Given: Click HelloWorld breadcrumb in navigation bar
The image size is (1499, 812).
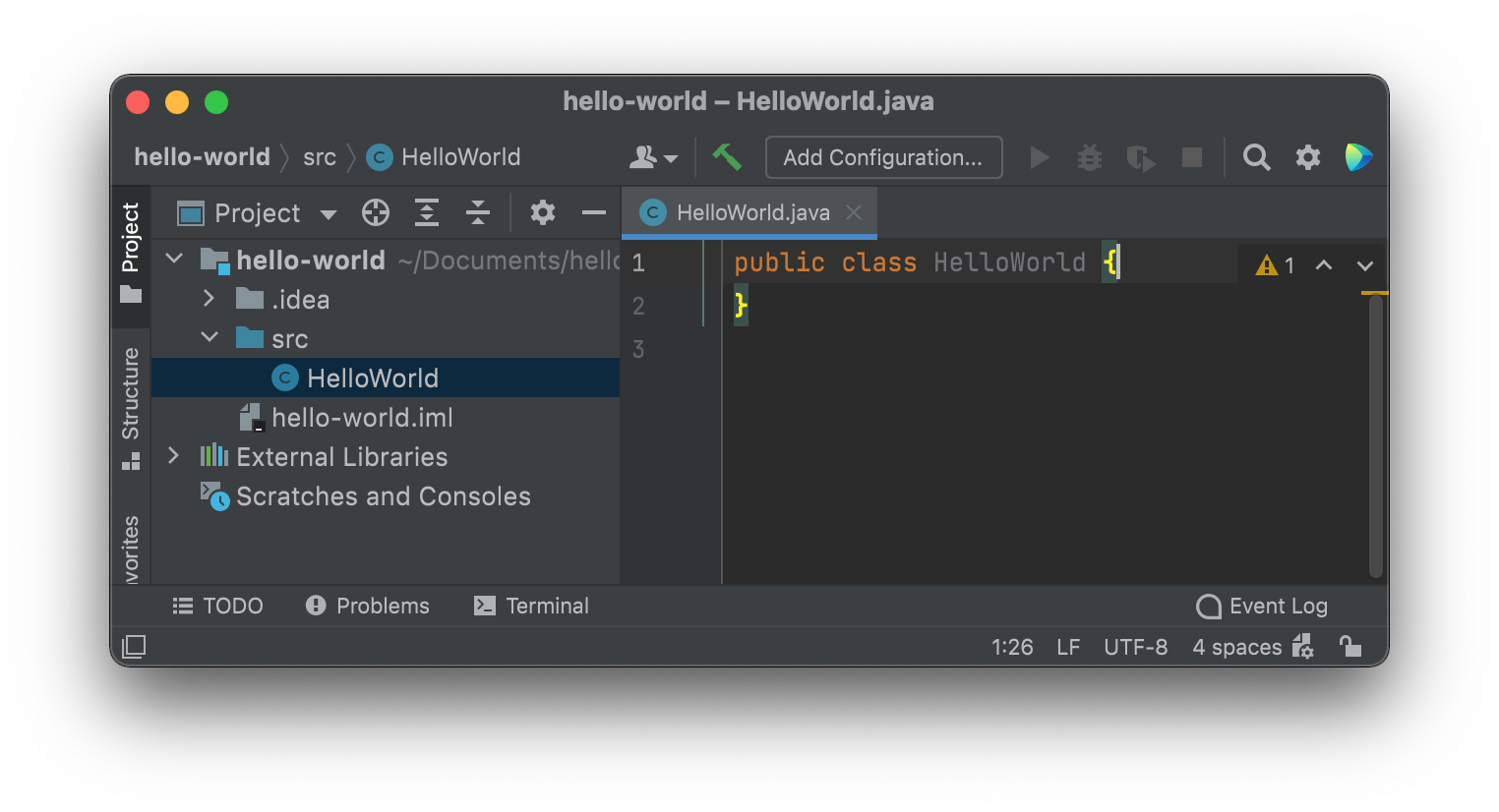Looking at the screenshot, I should click(444, 157).
